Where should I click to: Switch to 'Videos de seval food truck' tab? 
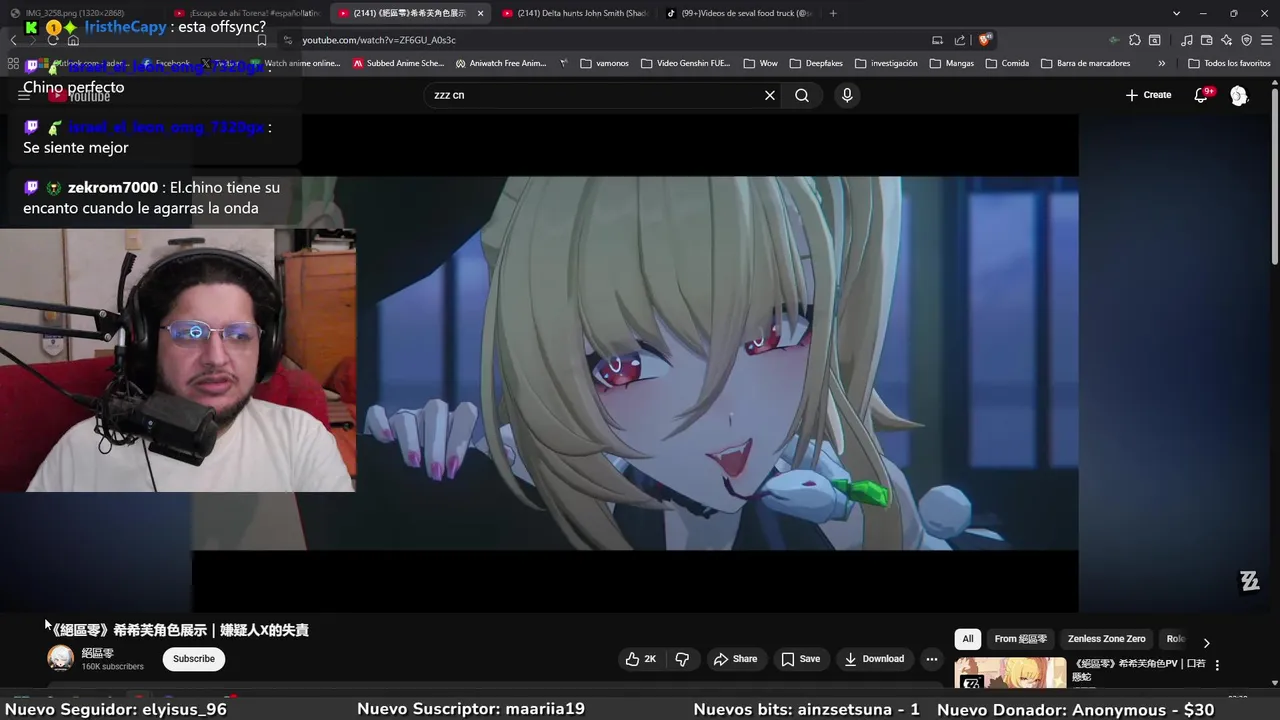(739, 13)
